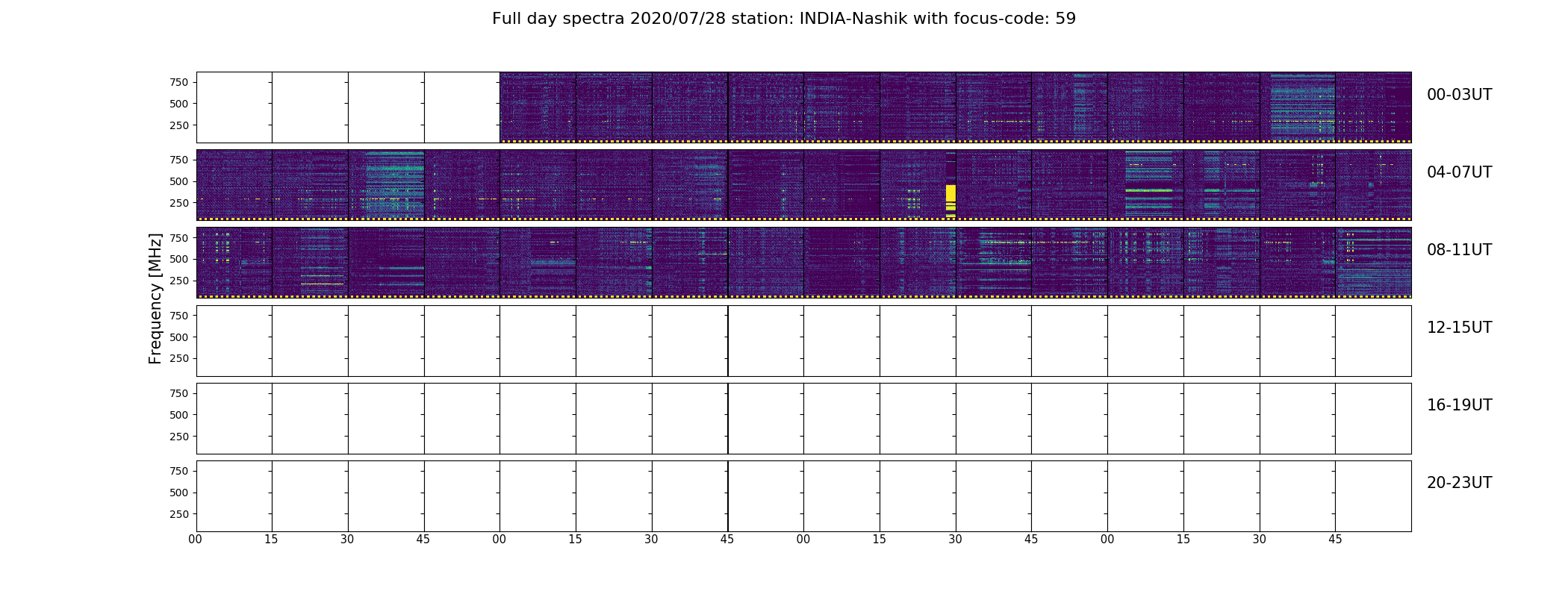Image resolution: width=1568 pixels, height=597 pixels.
Task: Click the 750 tick label of the 20-23UT plot
Action: coord(179,471)
